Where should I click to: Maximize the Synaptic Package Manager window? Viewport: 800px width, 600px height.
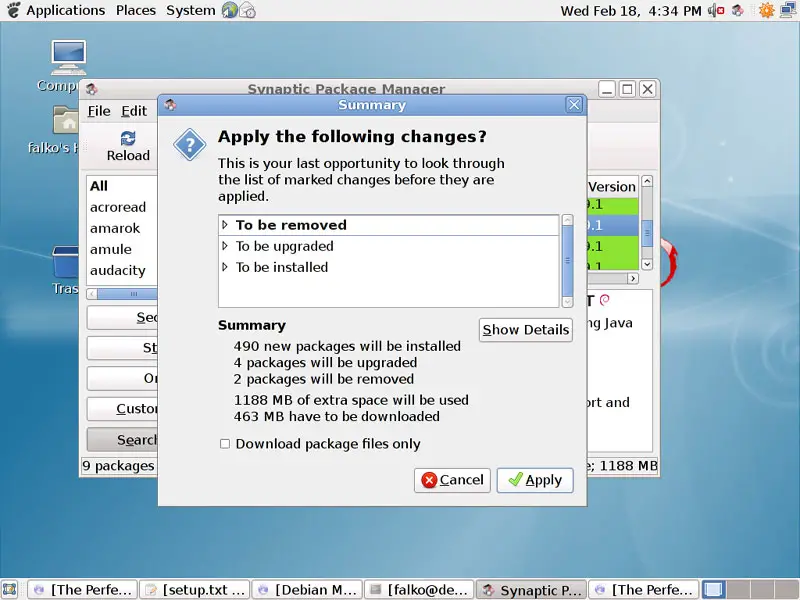(x=627, y=89)
